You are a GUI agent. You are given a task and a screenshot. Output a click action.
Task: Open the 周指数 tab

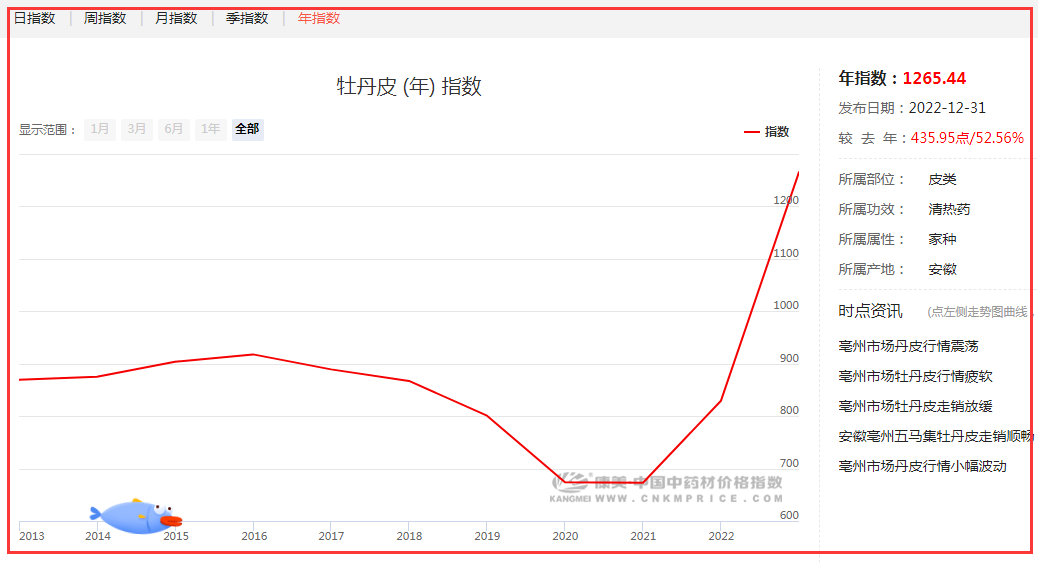(x=105, y=19)
